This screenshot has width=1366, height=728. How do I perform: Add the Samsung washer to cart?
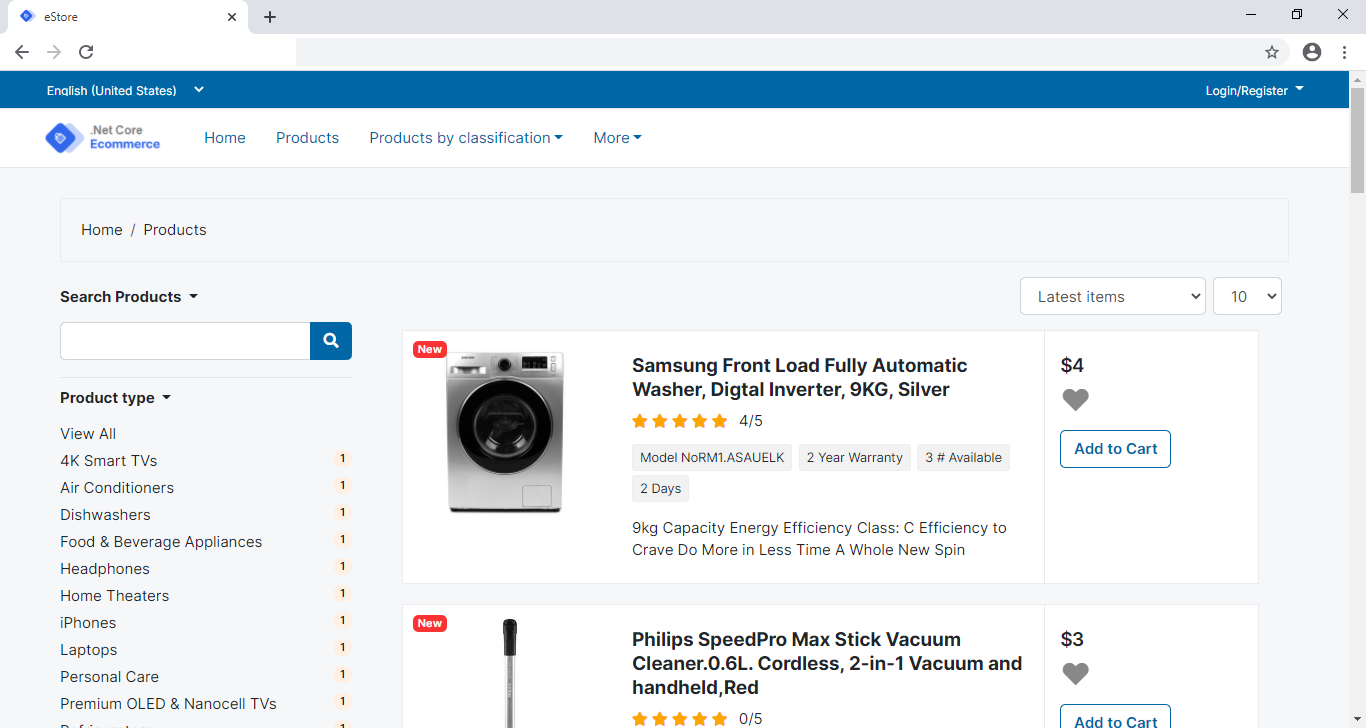coord(1115,449)
